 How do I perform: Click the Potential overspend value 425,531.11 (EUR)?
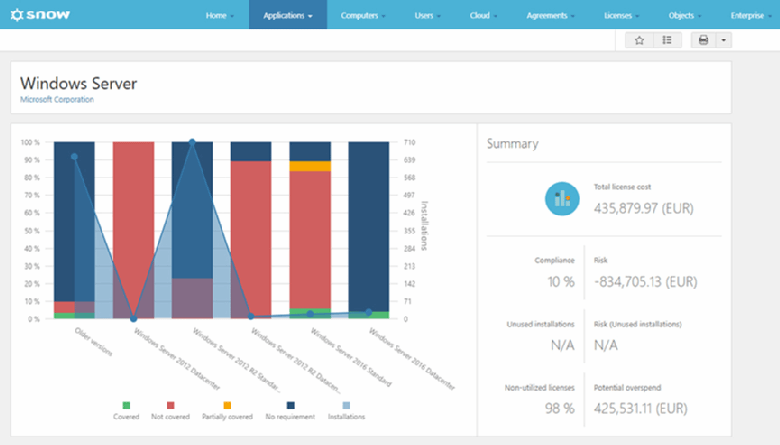641,408
